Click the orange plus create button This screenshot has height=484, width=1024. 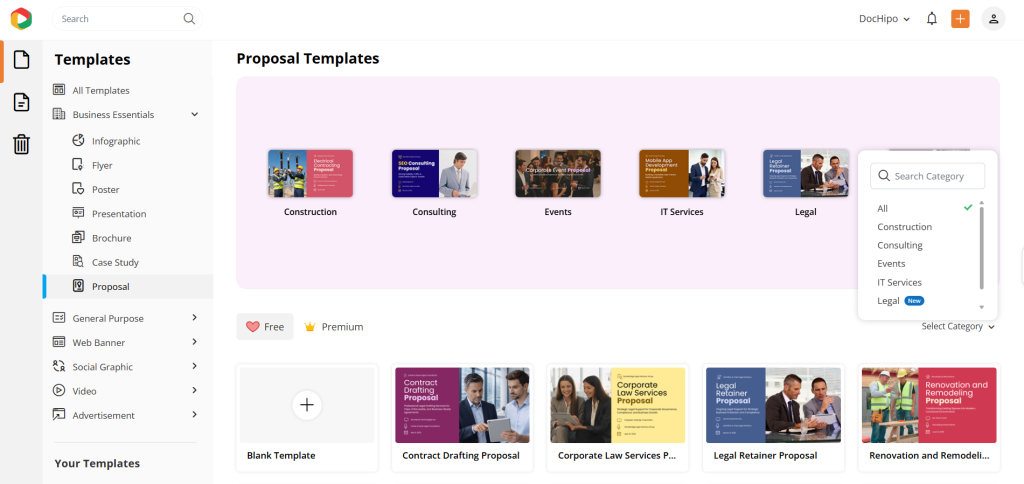[x=960, y=19]
